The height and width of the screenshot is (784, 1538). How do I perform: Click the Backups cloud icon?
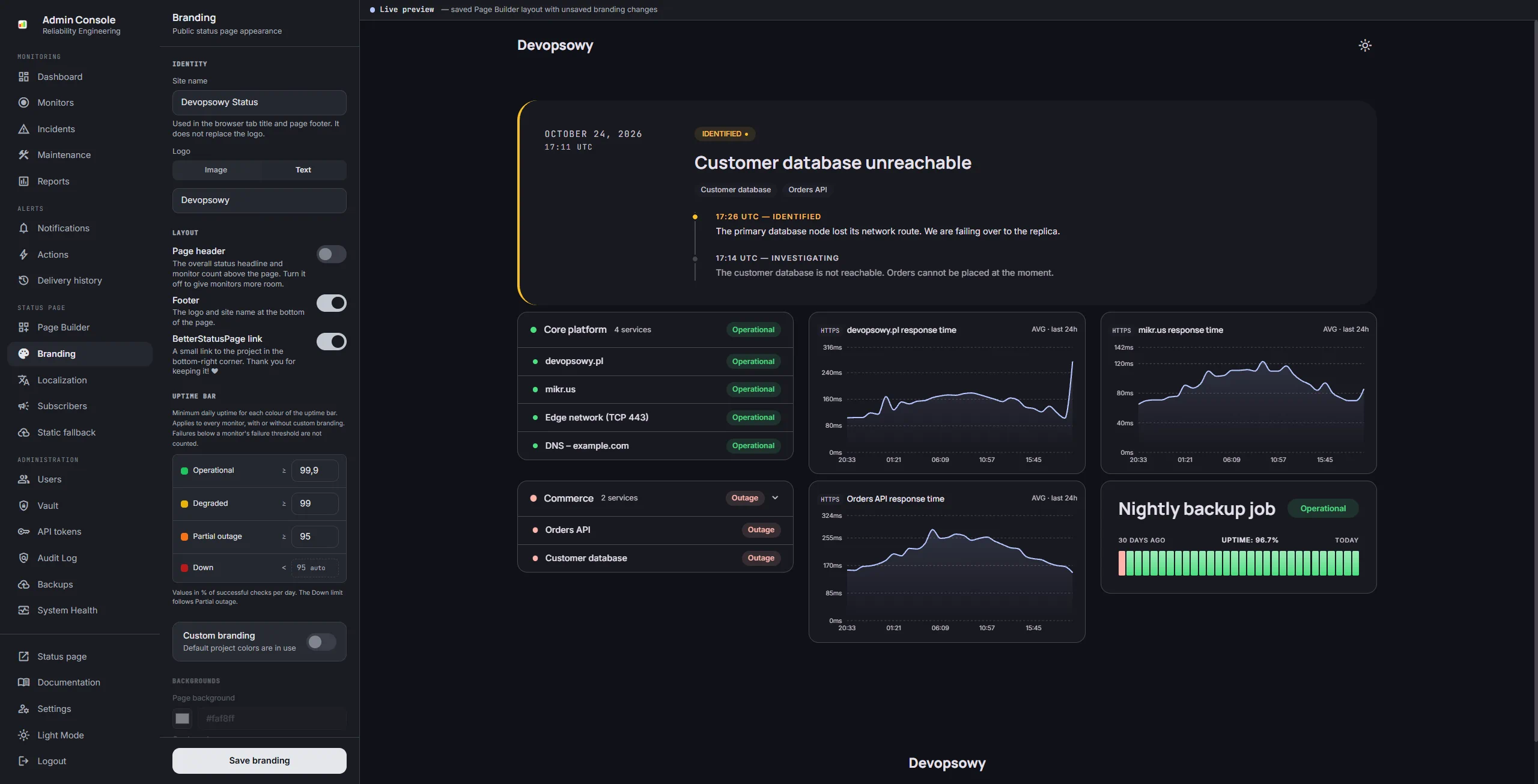click(x=23, y=585)
